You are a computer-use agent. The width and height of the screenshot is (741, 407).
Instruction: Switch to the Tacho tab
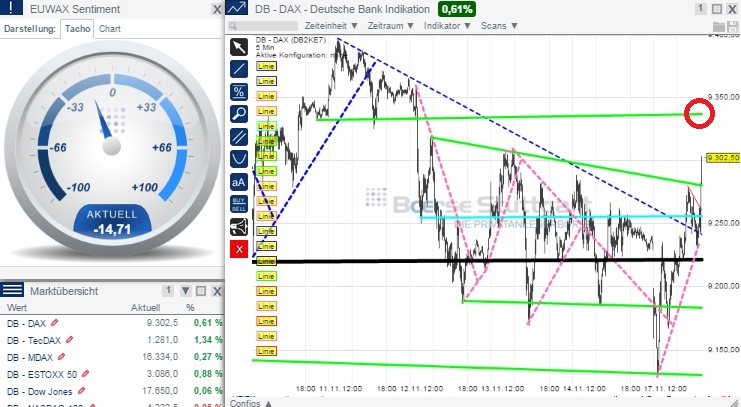(x=78, y=29)
